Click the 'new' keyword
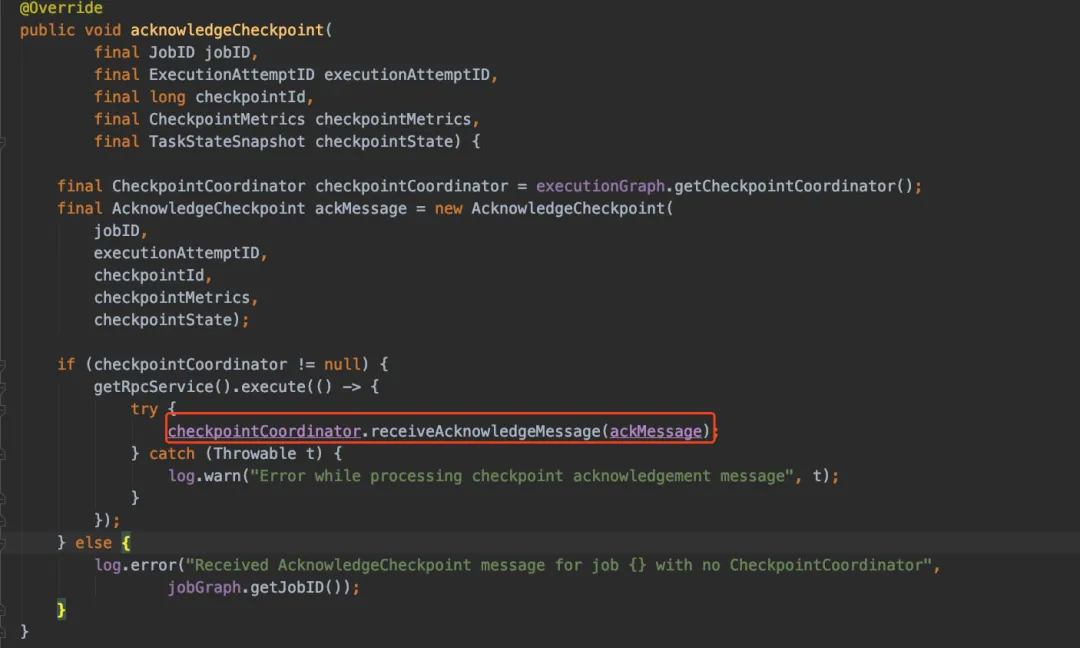The image size is (1080, 648). pyautogui.click(x=448, y=209)
